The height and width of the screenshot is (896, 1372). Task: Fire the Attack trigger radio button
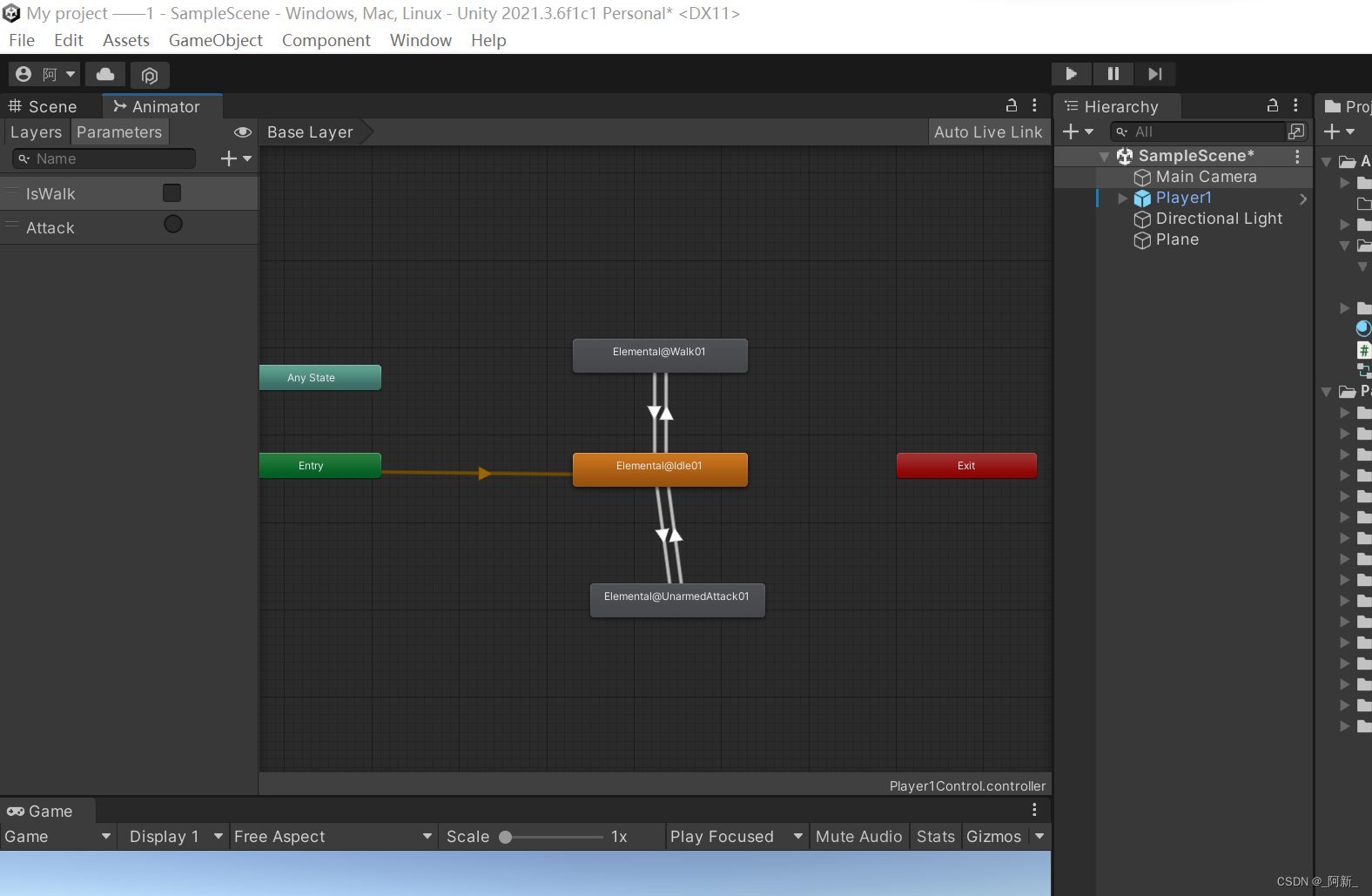coord(173,225)
